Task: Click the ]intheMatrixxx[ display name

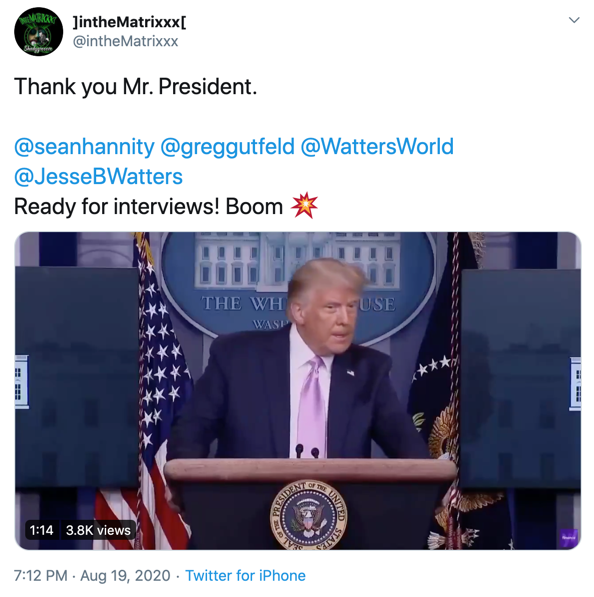Action: [129, 22]
